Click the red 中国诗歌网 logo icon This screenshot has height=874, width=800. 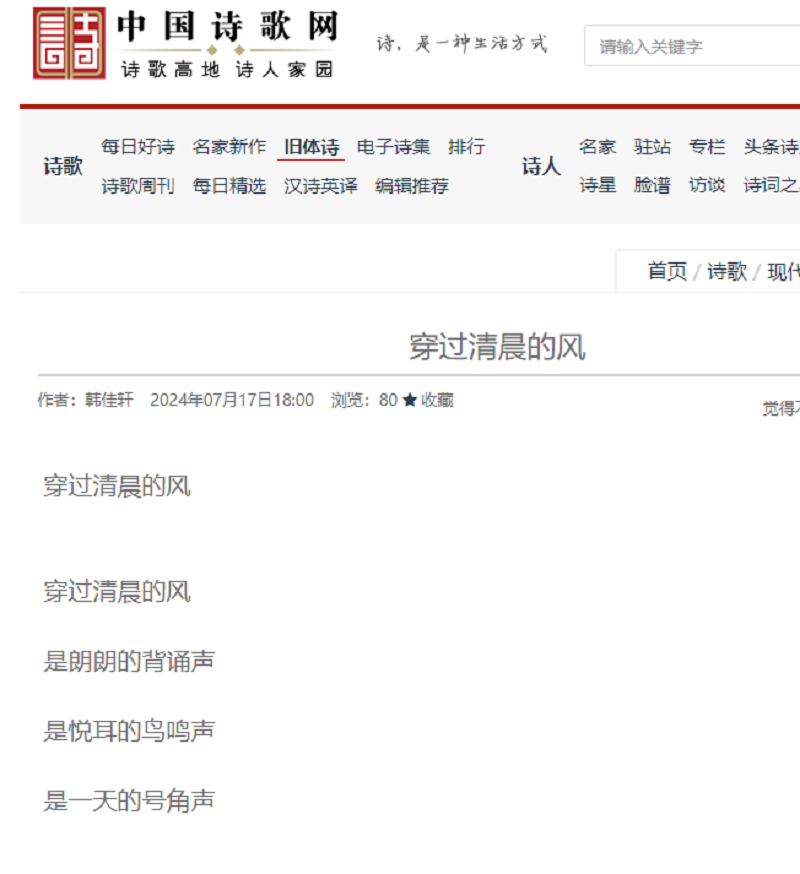[69, 43]
